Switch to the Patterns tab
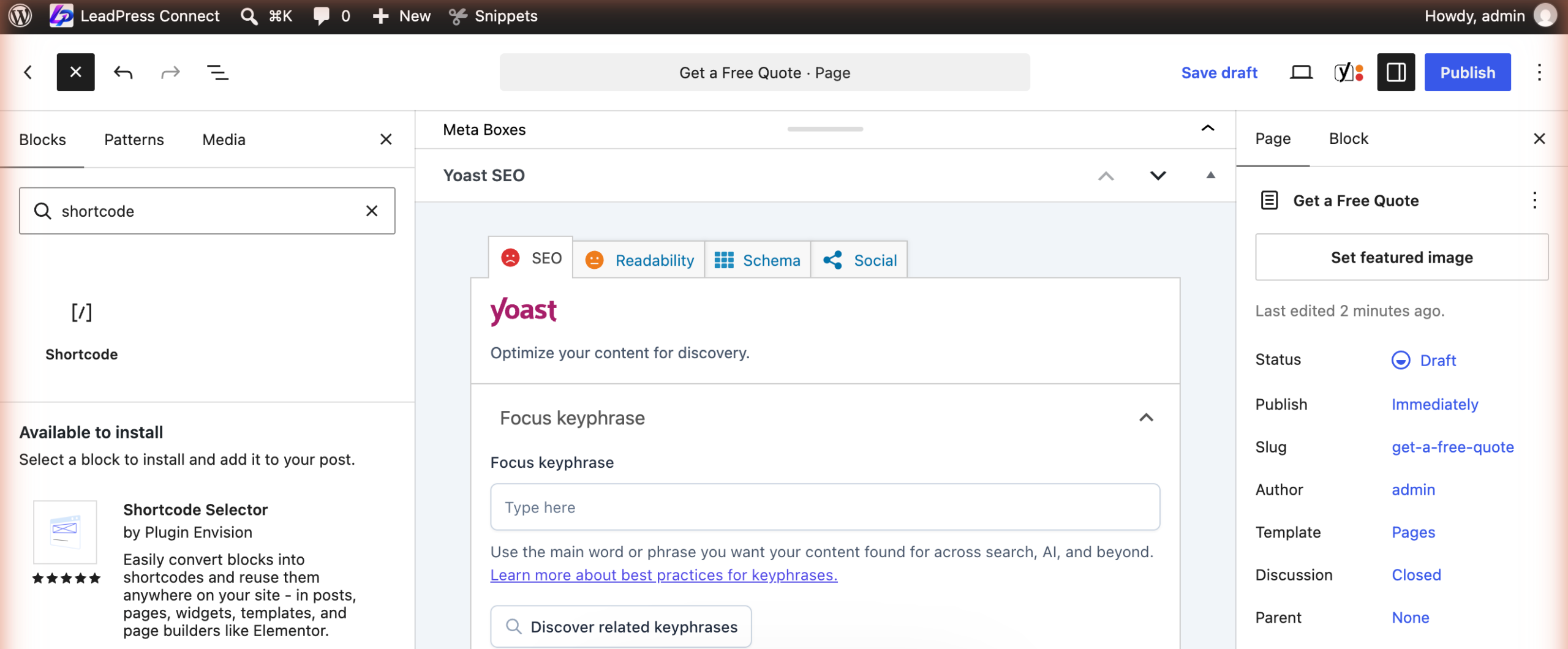This screenshot has width=1568, height=649. tap(134, 140)
